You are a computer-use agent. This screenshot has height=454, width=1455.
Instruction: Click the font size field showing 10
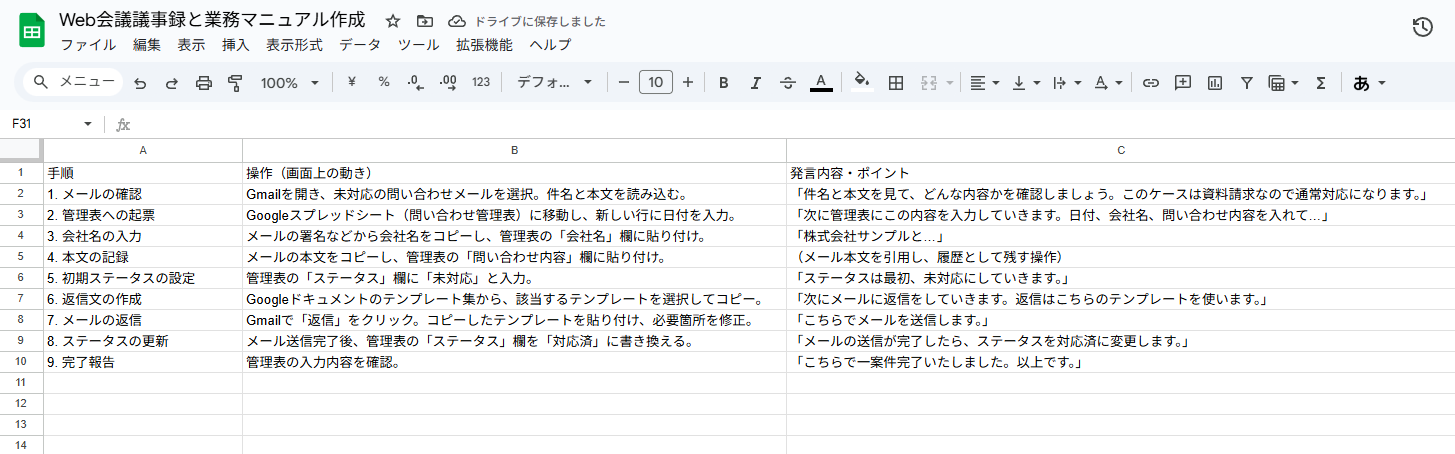[x=656, y=82]
